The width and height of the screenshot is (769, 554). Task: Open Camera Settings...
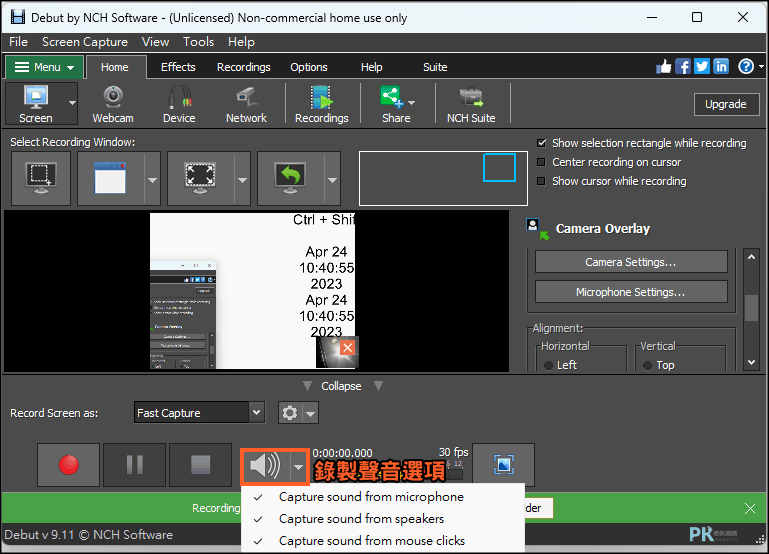coord(631,262)
